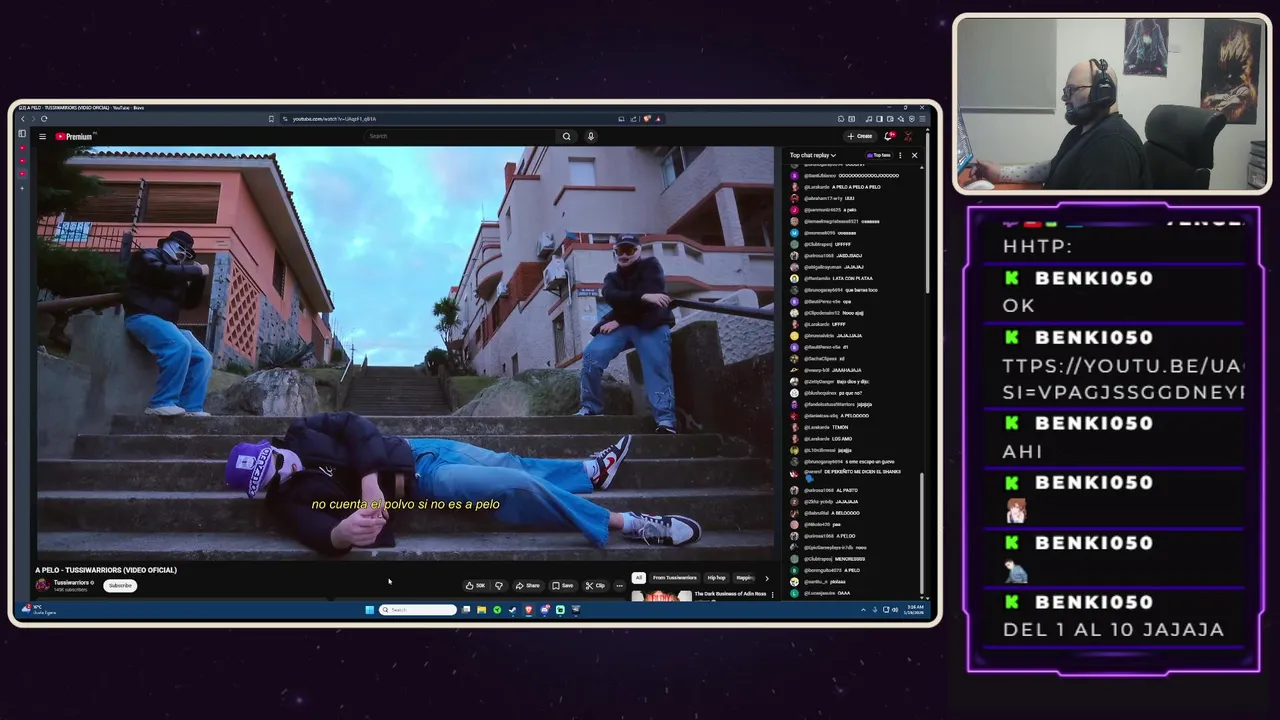Open the Top fans badge button

point(878,155)
